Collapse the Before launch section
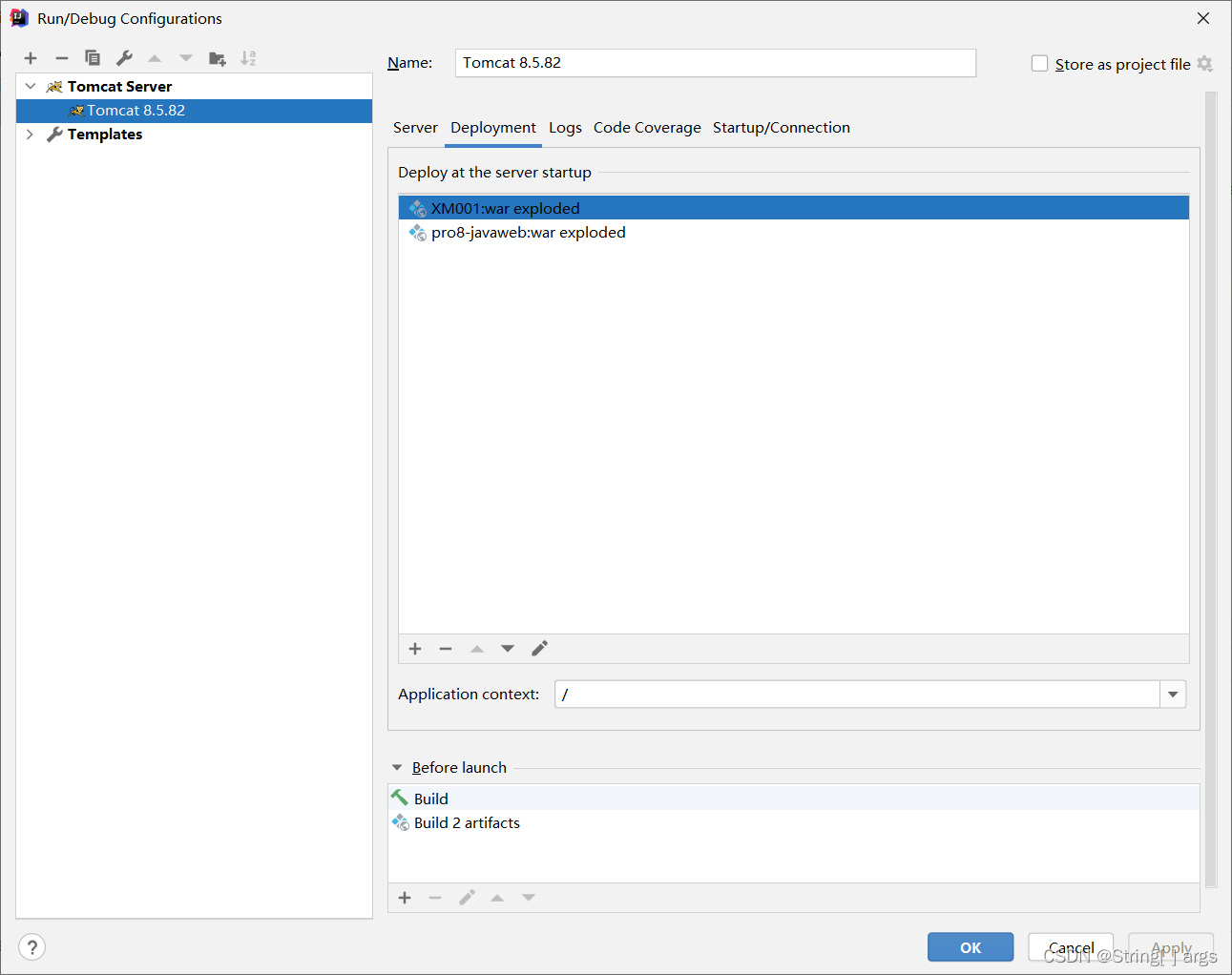Screen dimensions: 1232x975 tap(397, 768)
